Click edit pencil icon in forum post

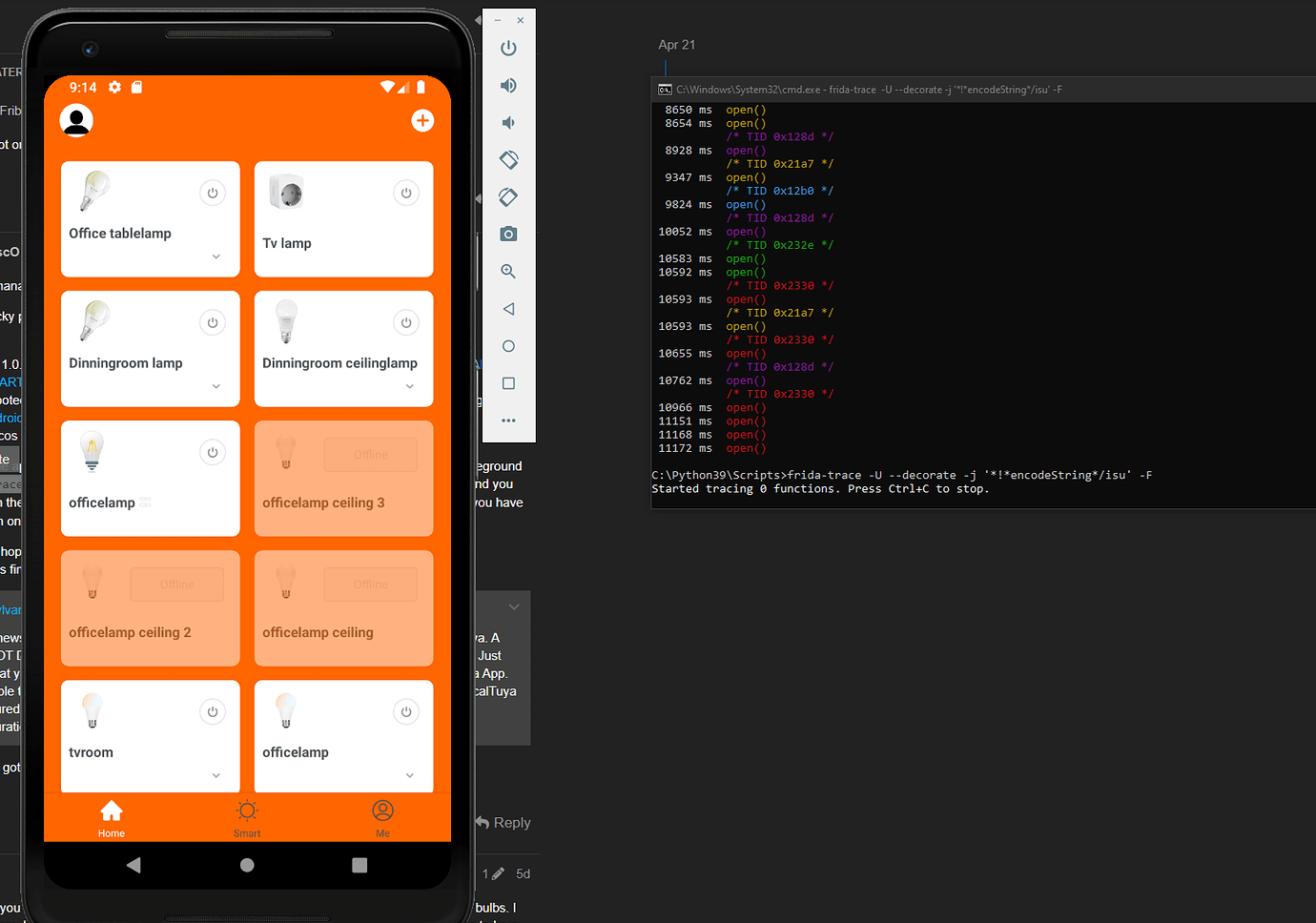[x=498, y=873]
